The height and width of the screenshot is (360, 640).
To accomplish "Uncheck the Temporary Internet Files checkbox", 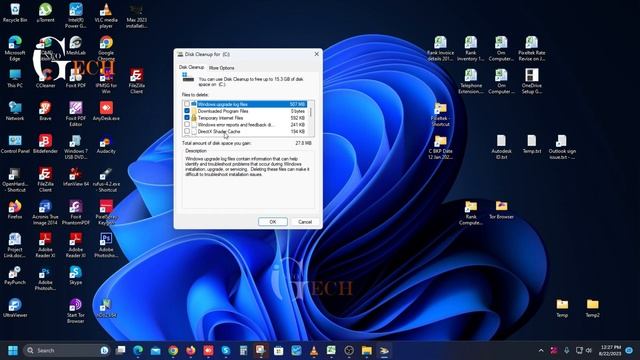I will coord(187,118).
